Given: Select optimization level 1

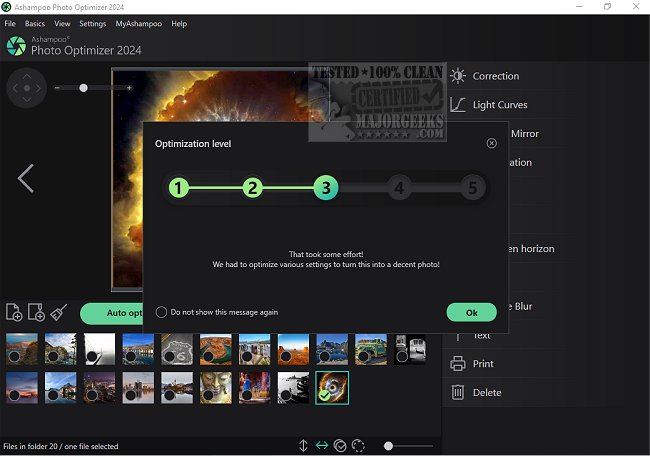Looking at the screenshot, I should coord(179,188).
